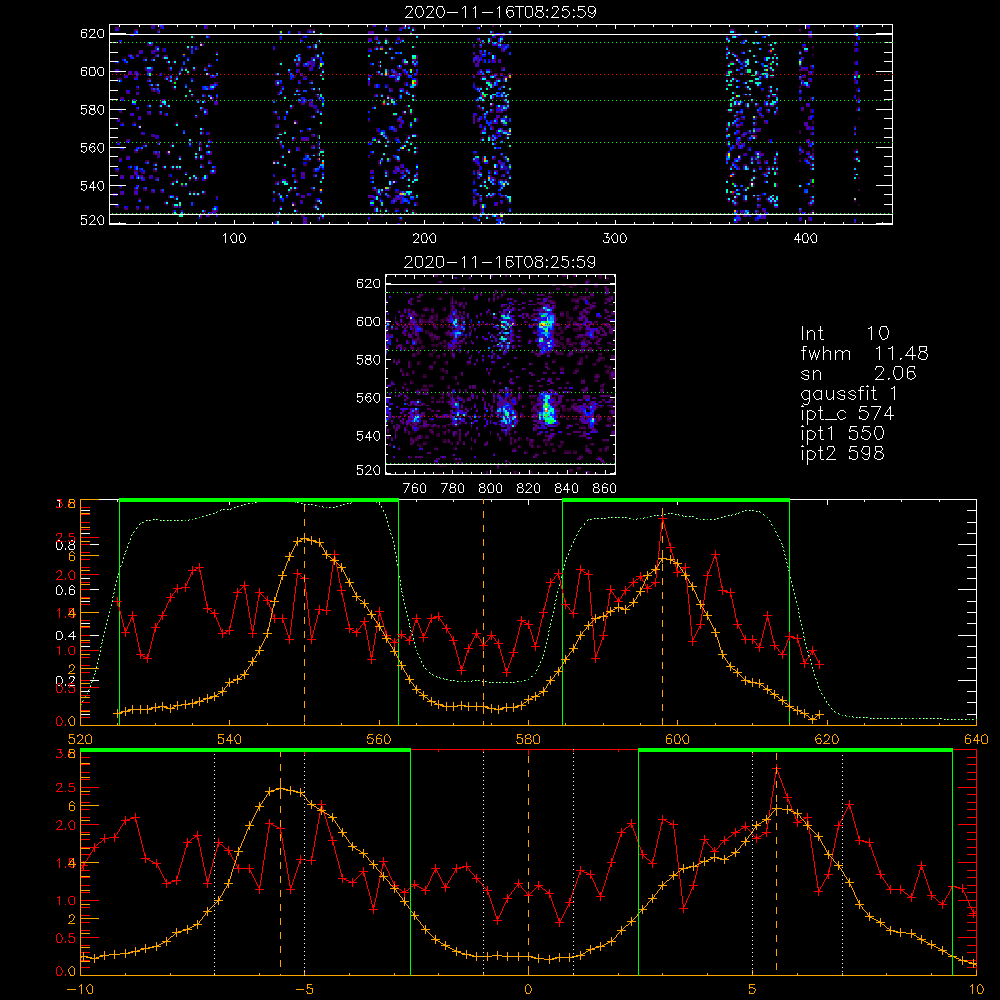
Task: Select the 'ipt2 598' readout line
Action: (x=842, y=453)
